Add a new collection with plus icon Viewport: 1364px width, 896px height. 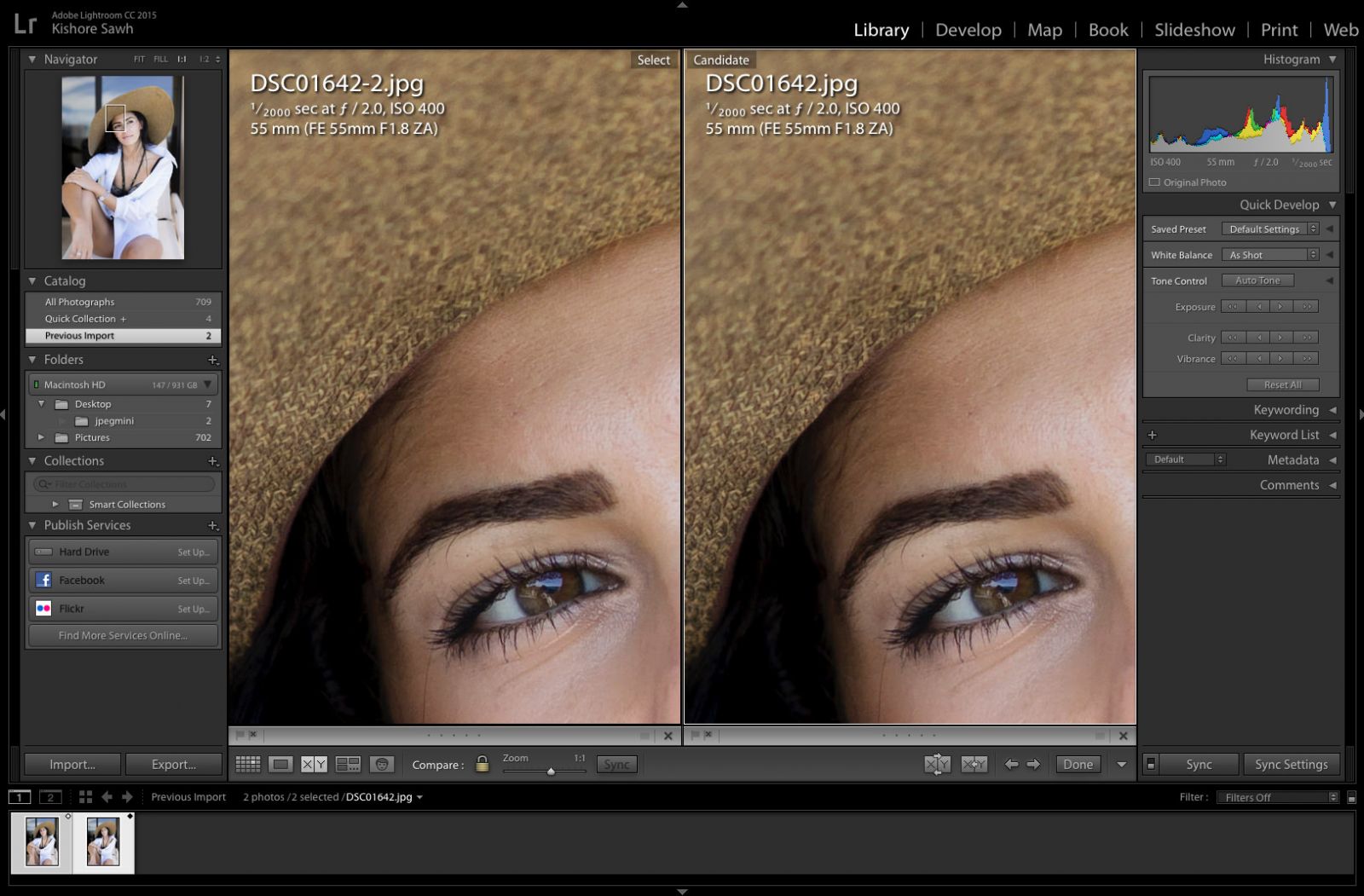[x=212, y=461]
